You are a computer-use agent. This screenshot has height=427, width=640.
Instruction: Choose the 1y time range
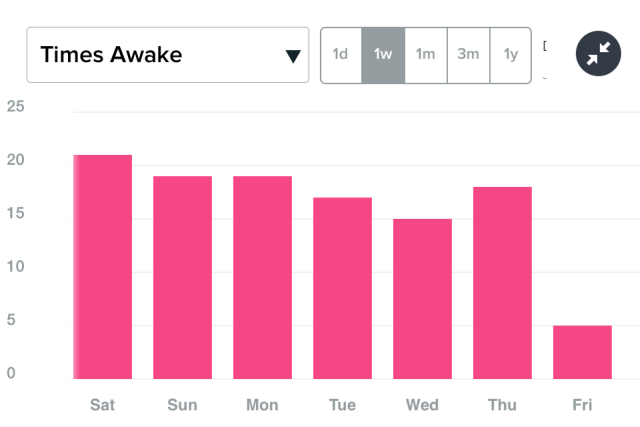511,55
